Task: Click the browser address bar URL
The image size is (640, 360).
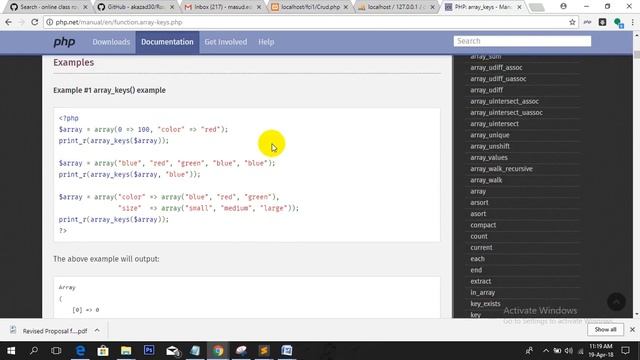Action: (119, 22)
